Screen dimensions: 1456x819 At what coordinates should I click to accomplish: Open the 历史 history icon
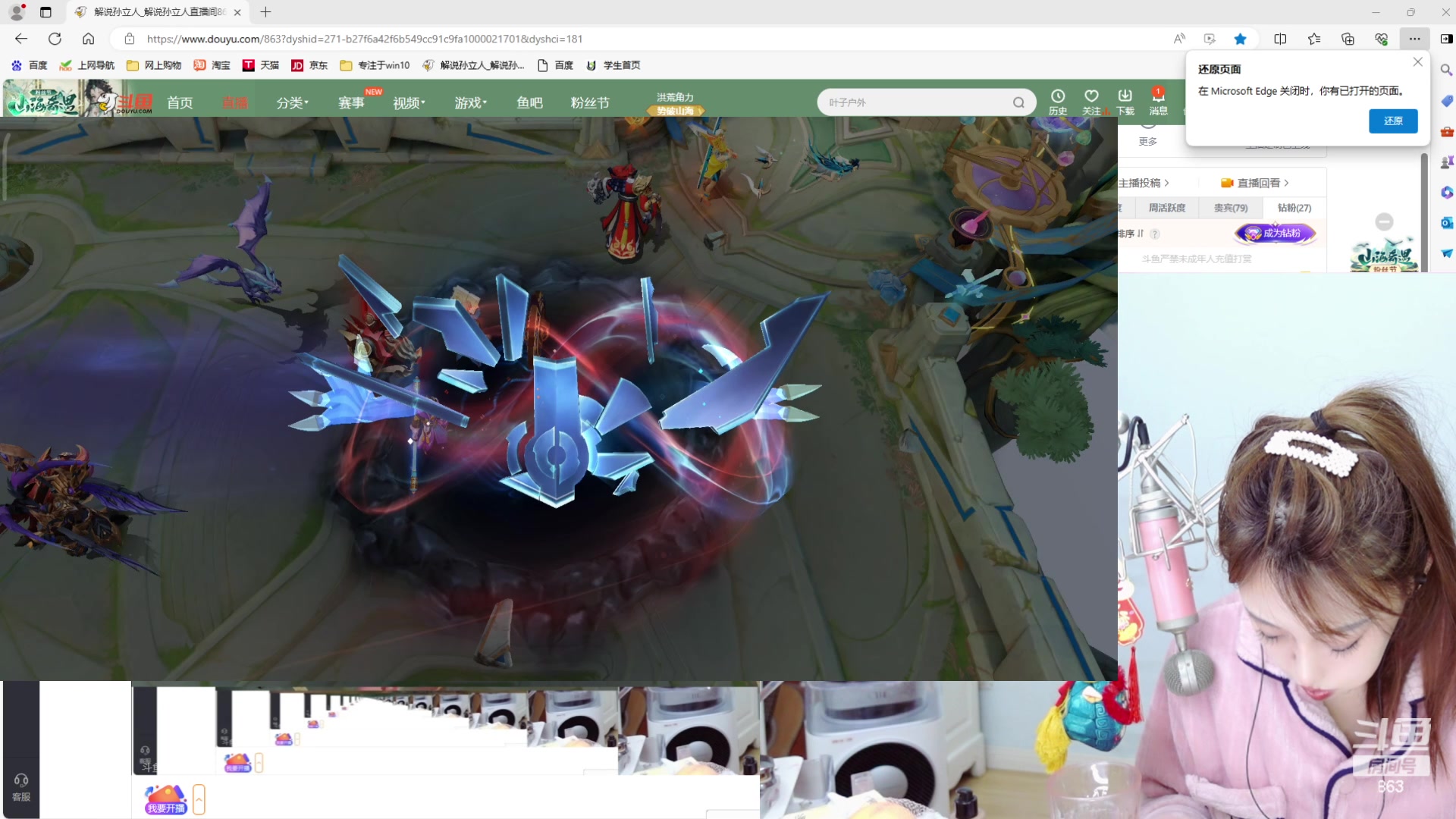click(1057, 102)
